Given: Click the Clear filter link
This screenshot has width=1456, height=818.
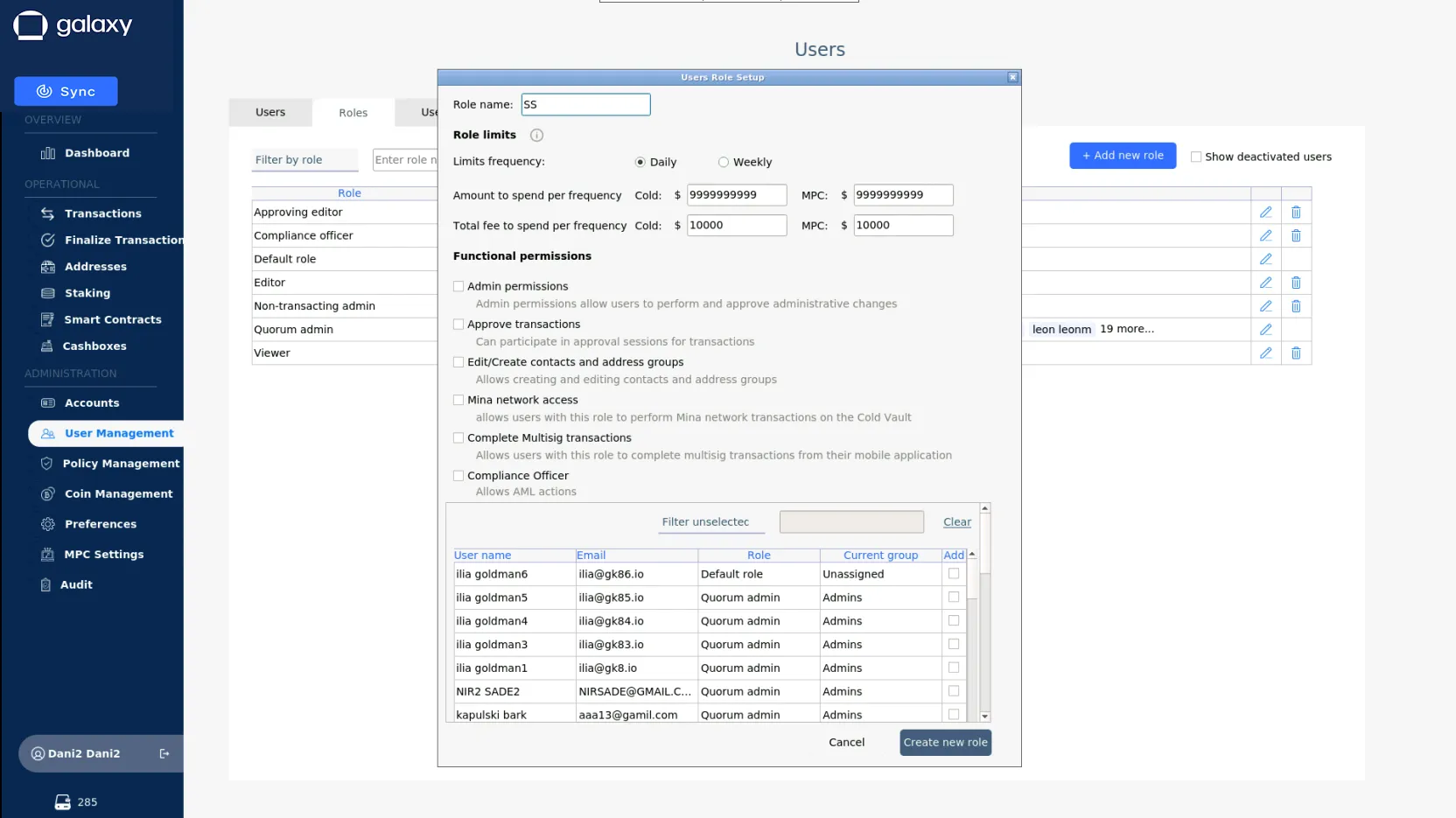Looking at the screenshot, I should pos(957,522).
